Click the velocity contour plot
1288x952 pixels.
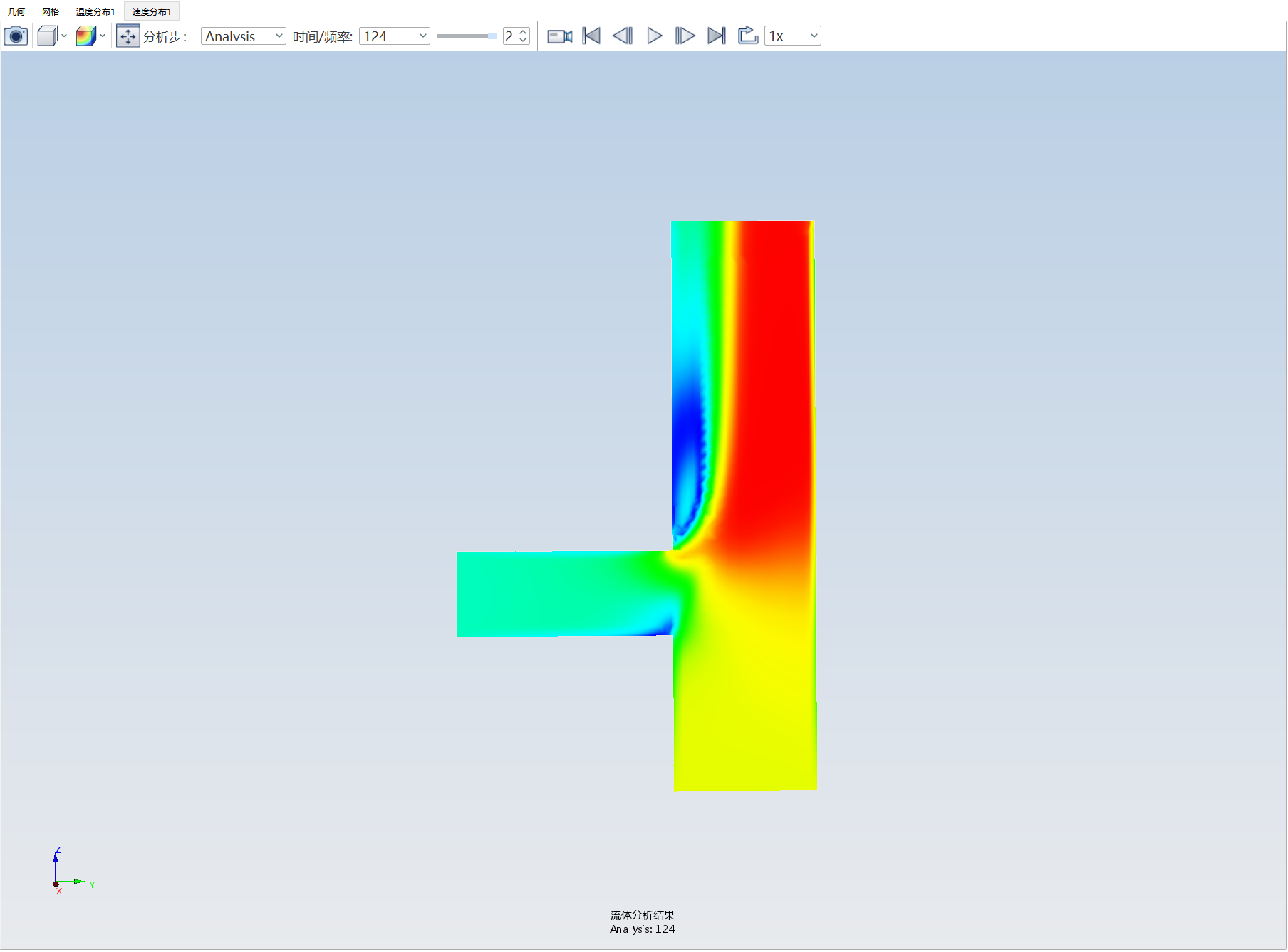(x=744, y=506)
